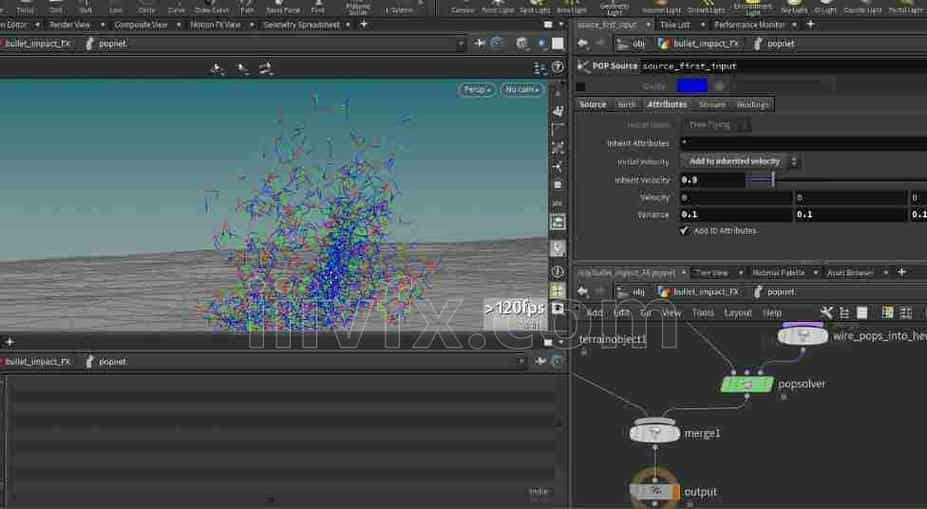Open the Persp camera dropdown
Viewport: 927px width, 509px height.
476,90
